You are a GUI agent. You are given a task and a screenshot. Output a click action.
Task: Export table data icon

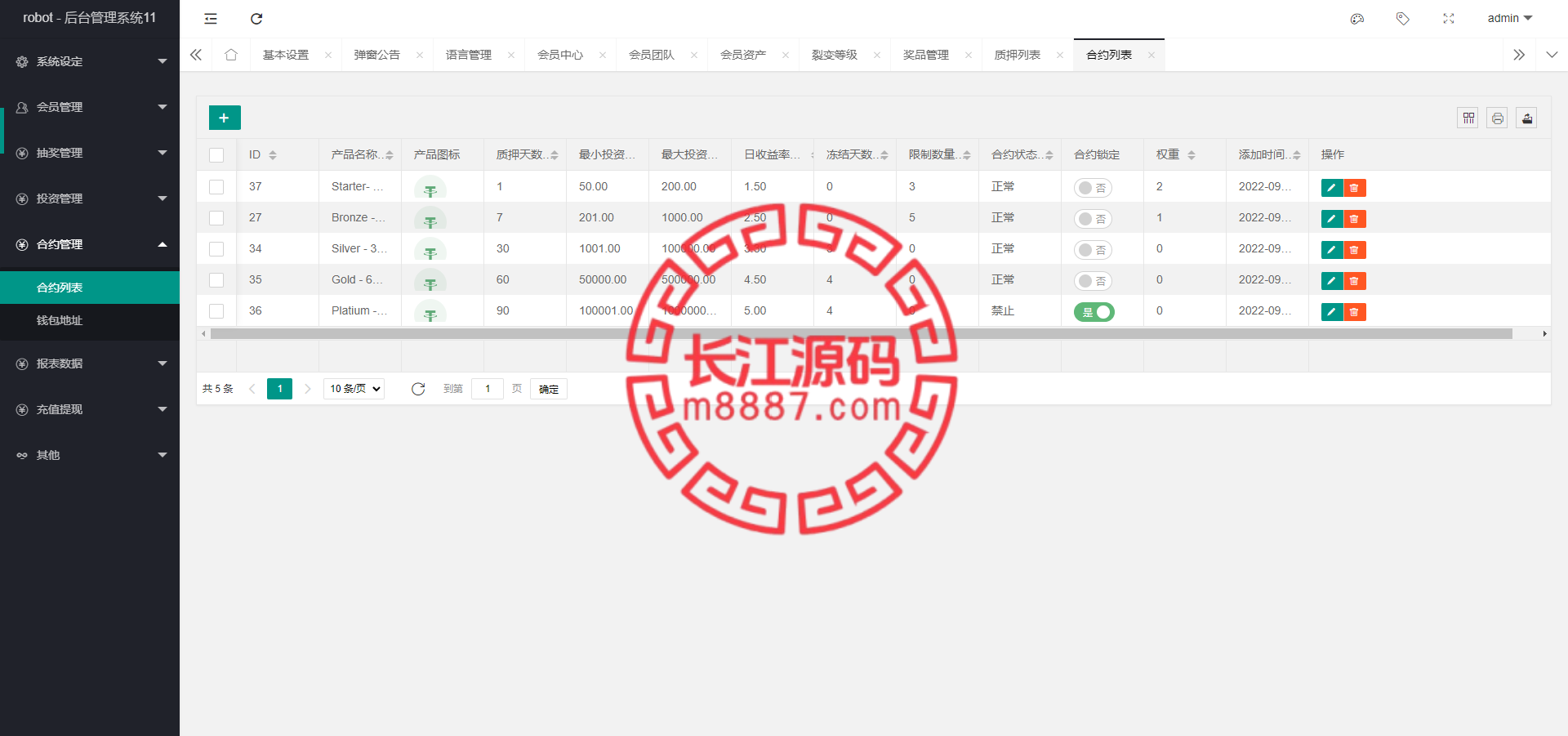[1527, 118]
